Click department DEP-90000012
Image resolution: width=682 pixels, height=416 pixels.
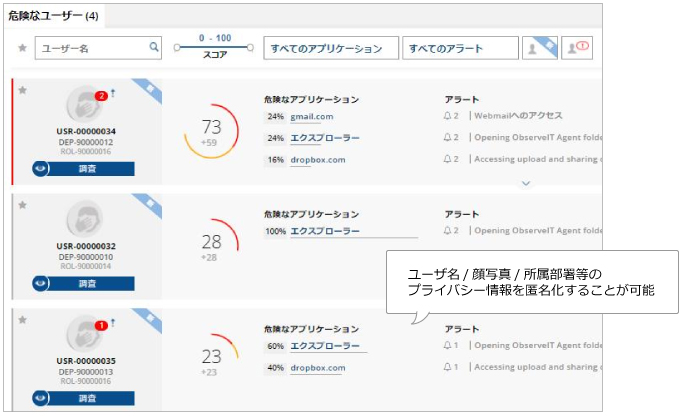(86, 142)
